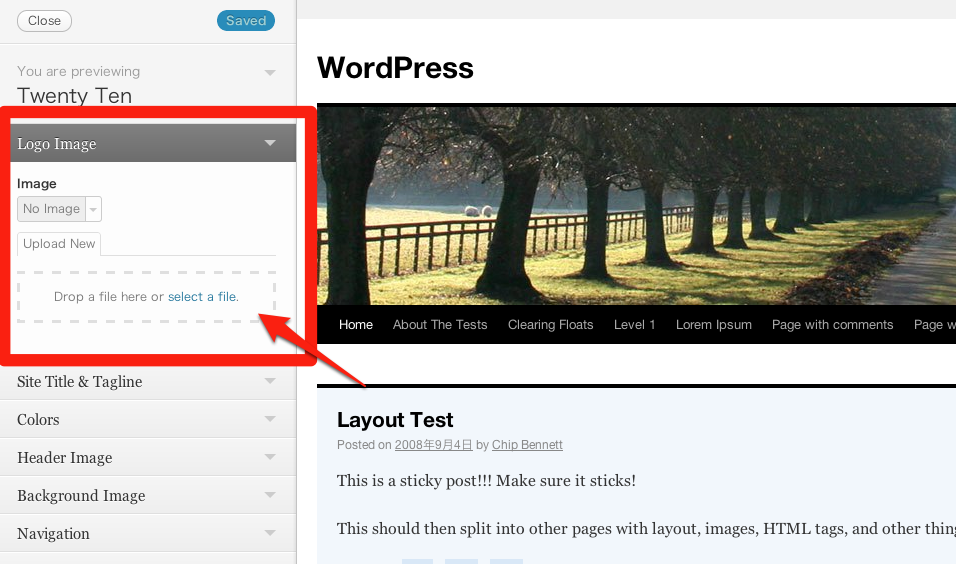Close the theme customizer
The height and width of the screenshot is (564, 956).
pos(45,21)
